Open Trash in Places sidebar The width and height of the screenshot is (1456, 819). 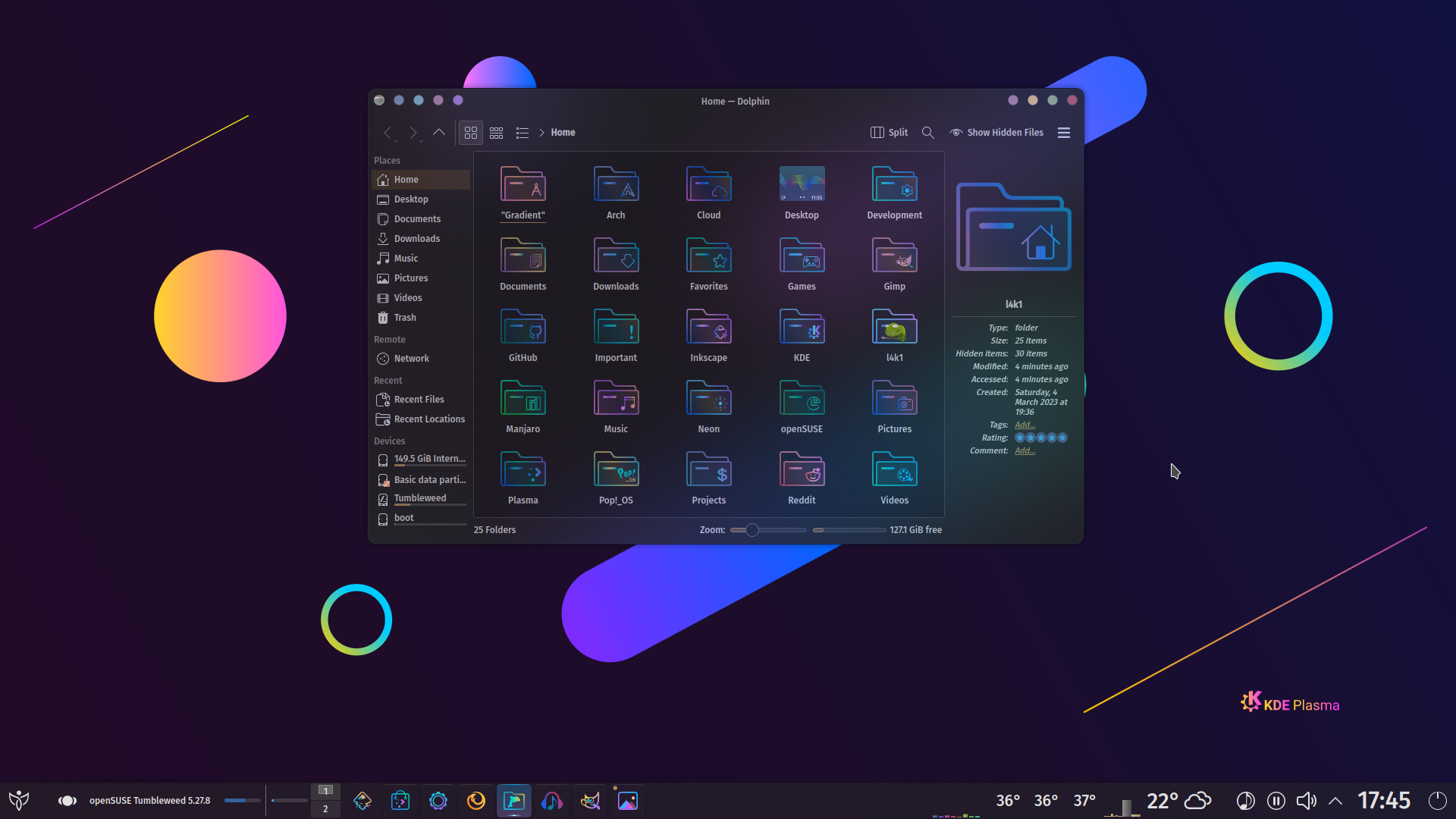421,318
